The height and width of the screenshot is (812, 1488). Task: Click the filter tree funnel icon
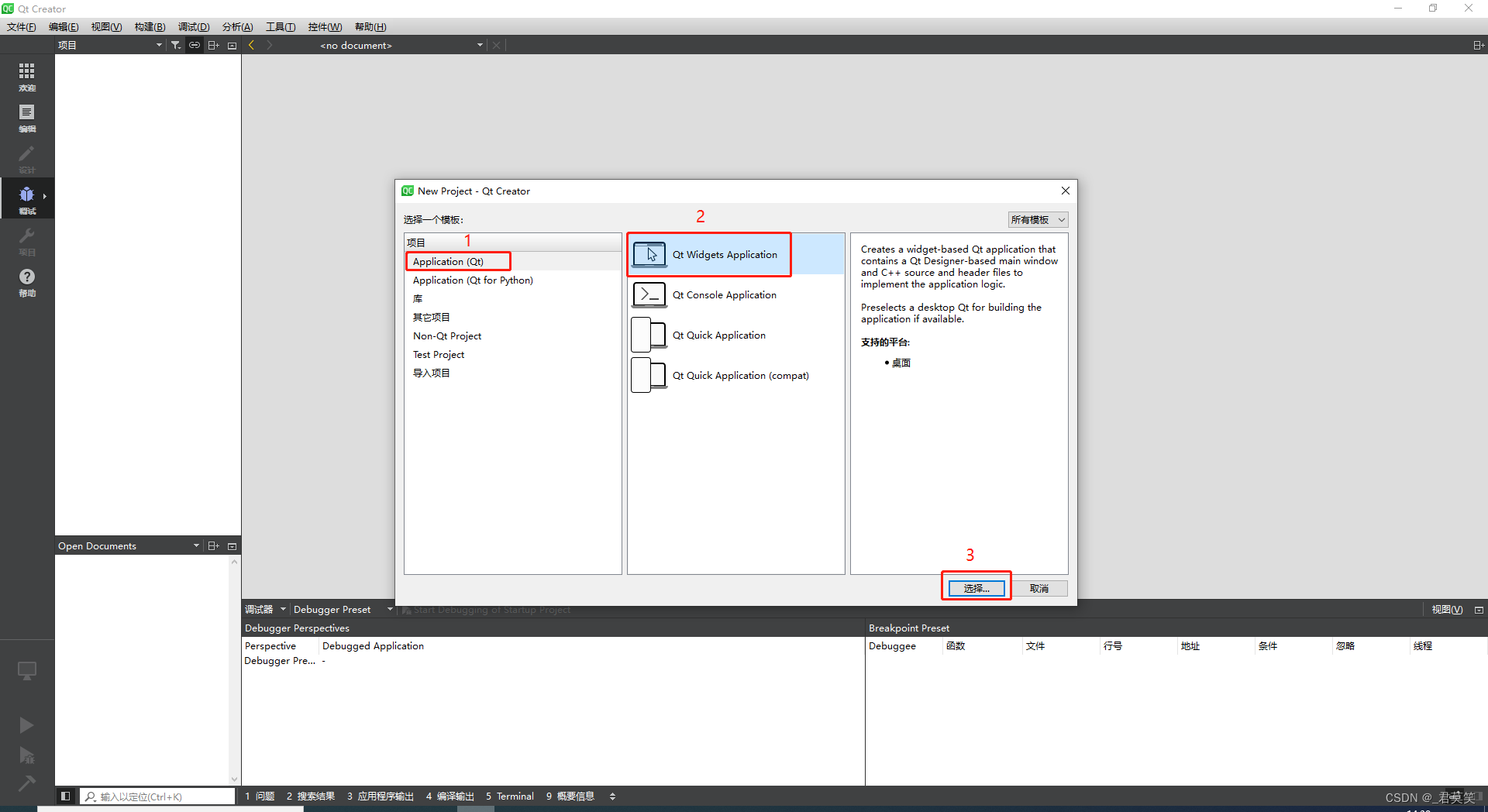[176, 46]
